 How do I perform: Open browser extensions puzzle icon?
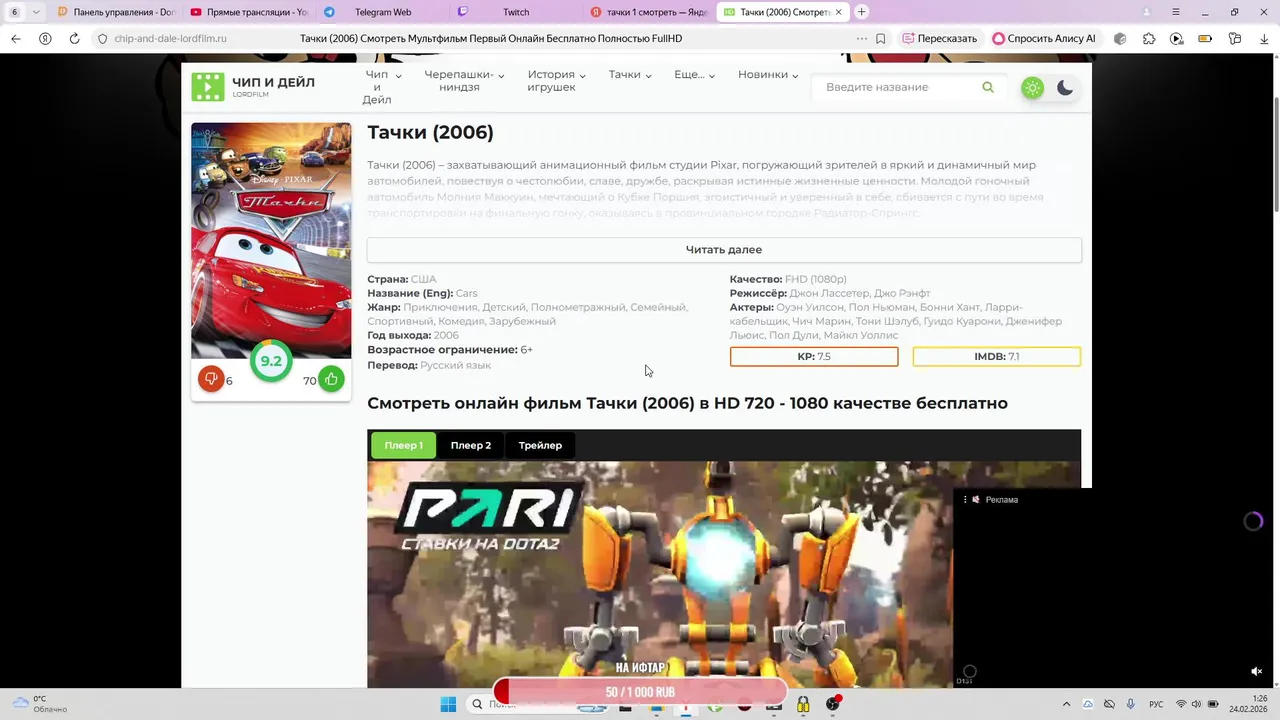[1149, 38]
